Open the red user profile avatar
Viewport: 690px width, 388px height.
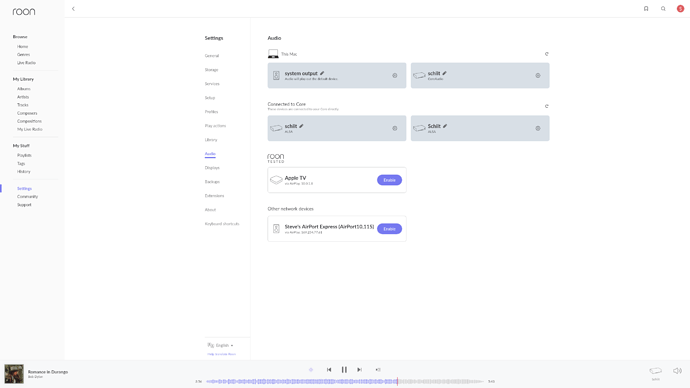[x=680, y=9]
